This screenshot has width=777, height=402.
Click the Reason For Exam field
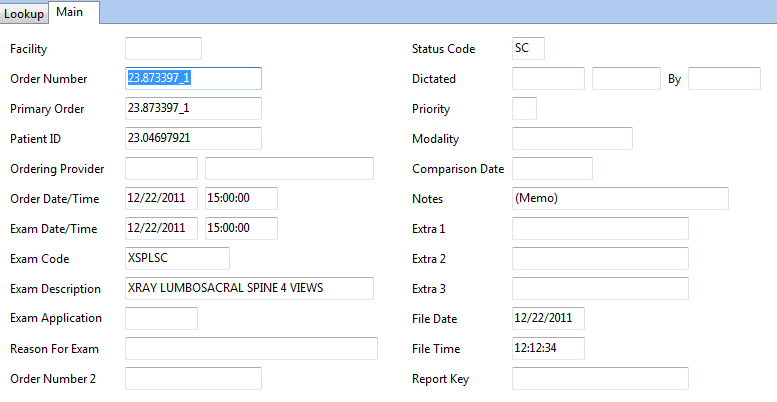click(x=251, y=348)
